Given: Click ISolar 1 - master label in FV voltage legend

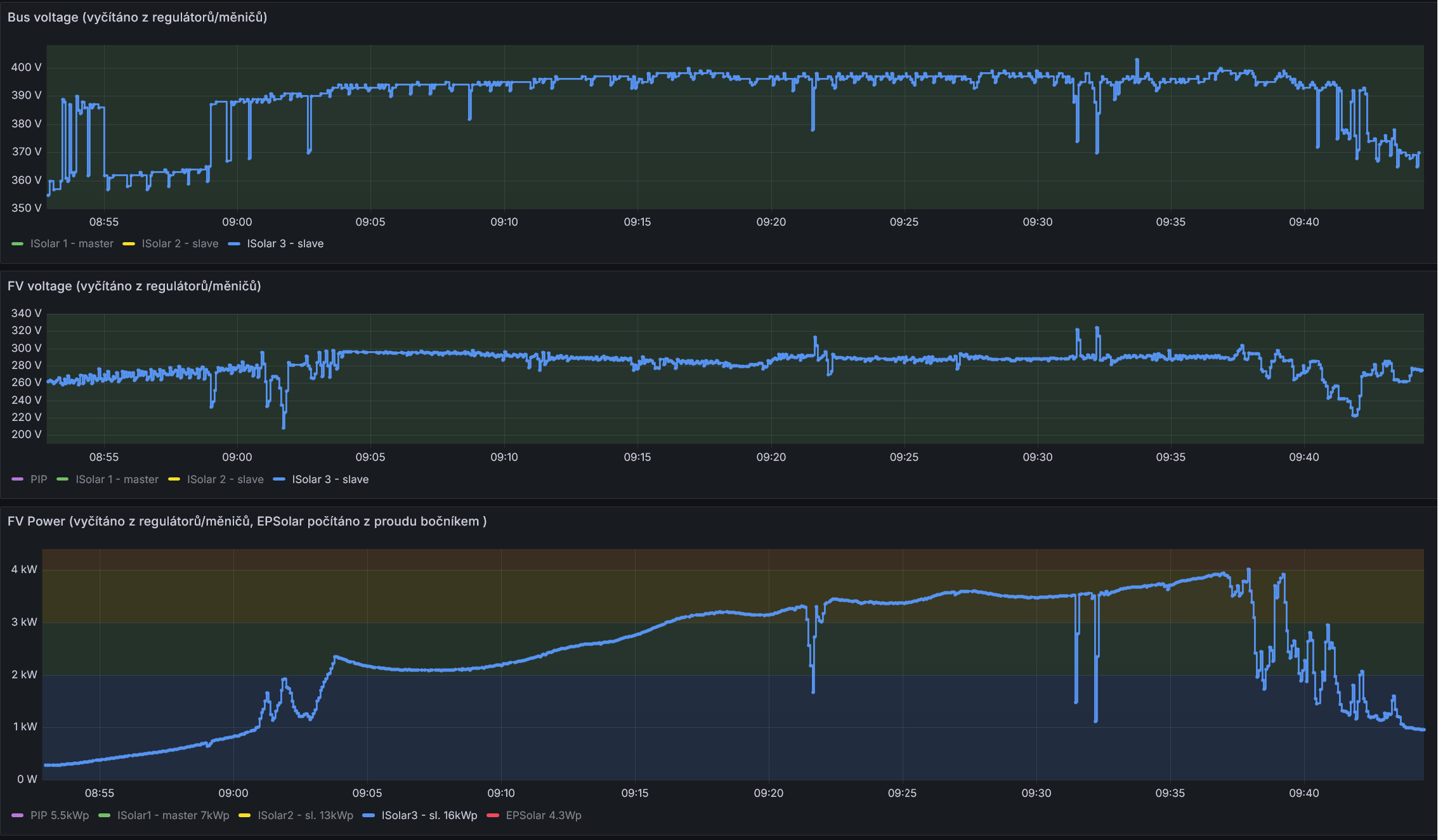Looking at the screenshot, I should tap(117, 479).
